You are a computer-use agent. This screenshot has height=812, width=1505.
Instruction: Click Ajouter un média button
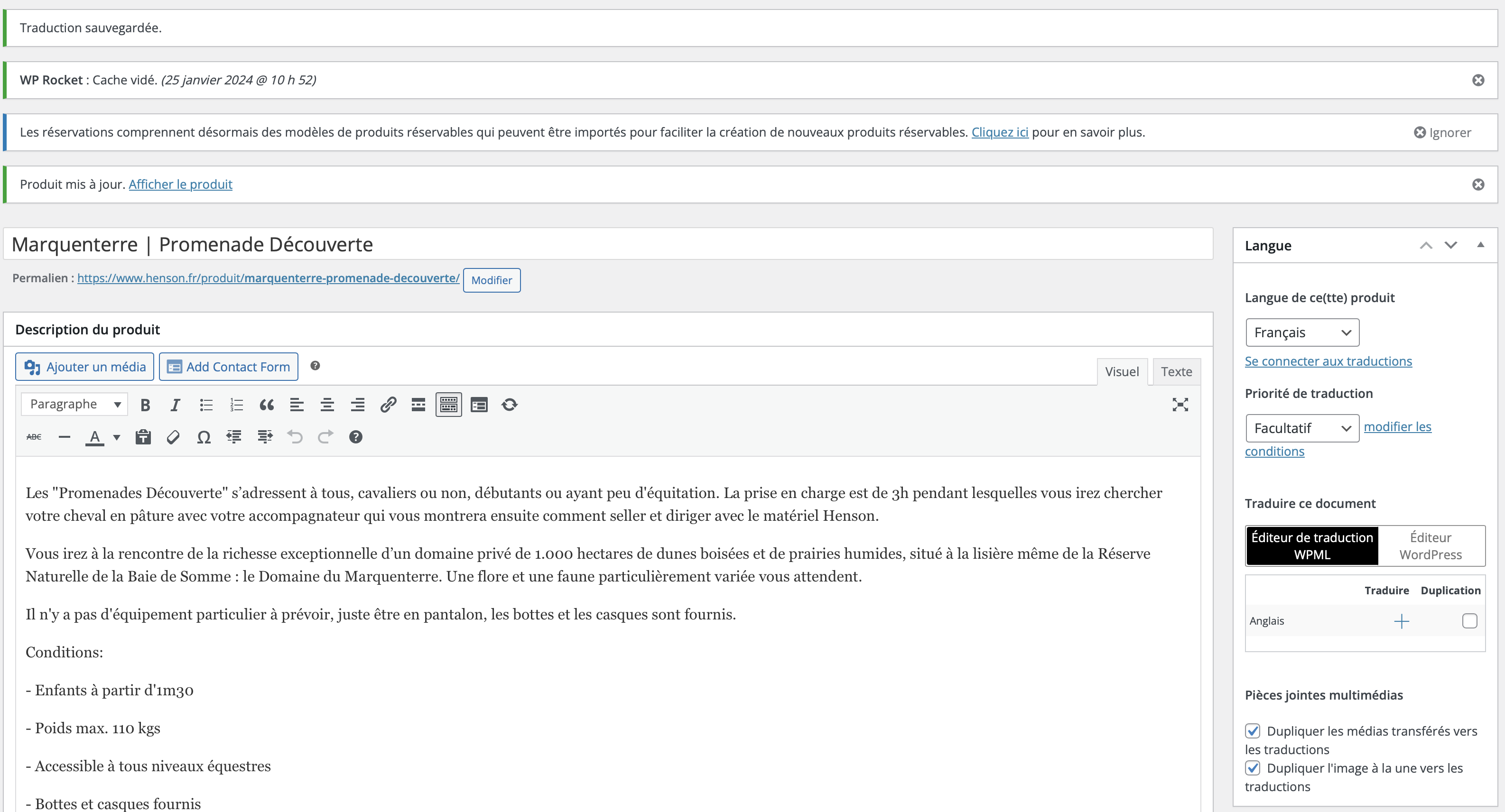pyautogui.click(x=85, y=367)
